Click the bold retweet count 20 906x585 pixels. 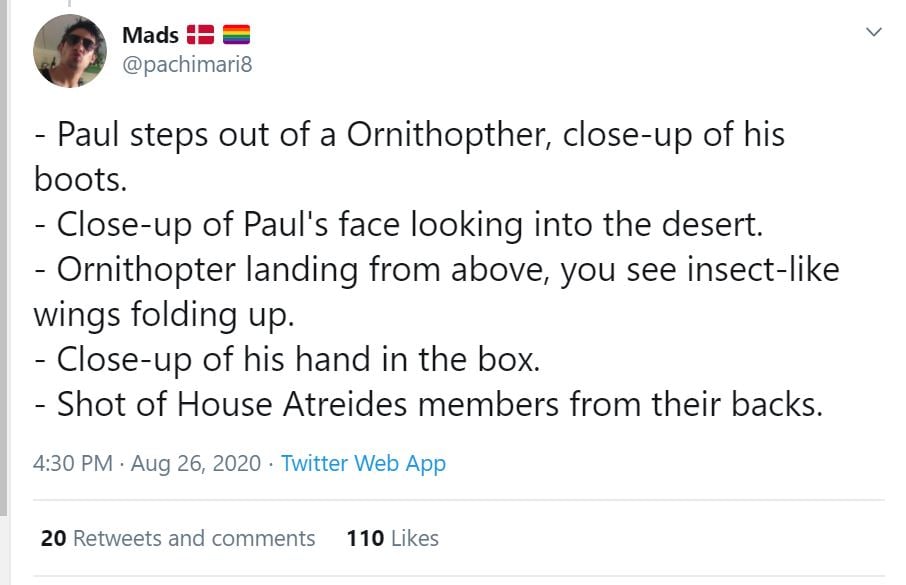tap(53, 538)
